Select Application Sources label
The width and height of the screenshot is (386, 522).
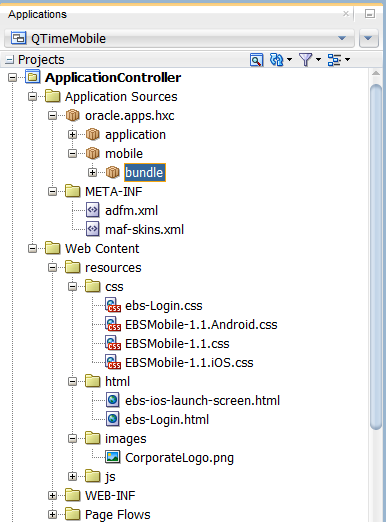click(121, 97)
